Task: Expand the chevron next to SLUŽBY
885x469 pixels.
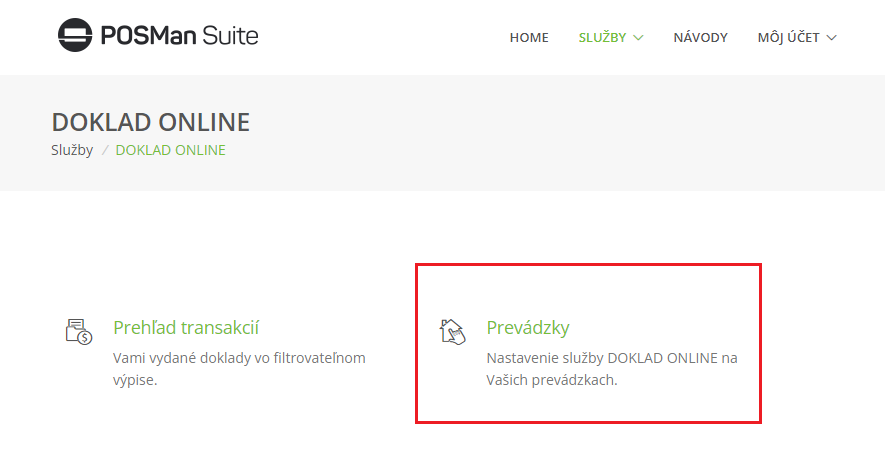Action: pyautogui.click(x=638, y=38)
